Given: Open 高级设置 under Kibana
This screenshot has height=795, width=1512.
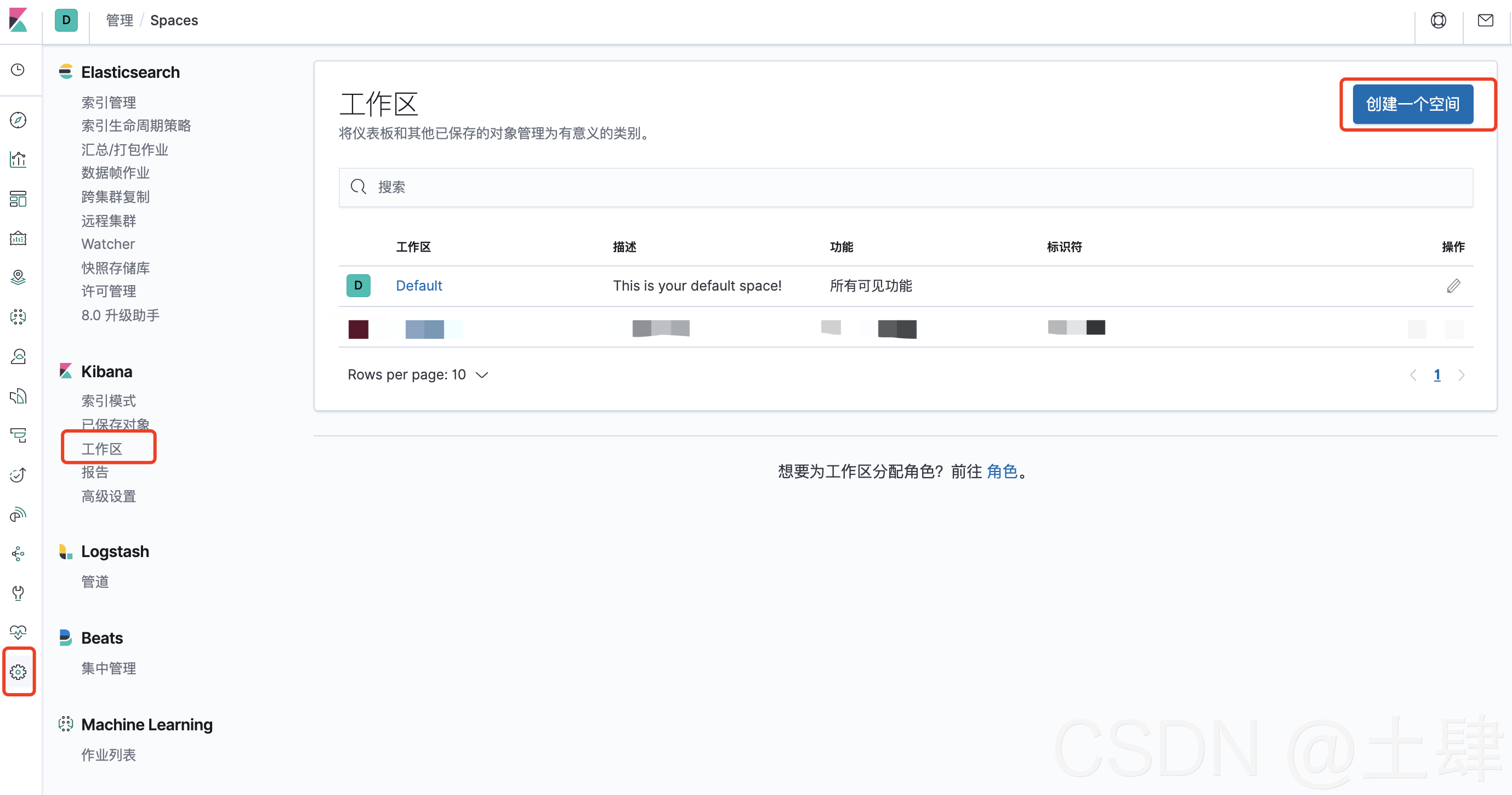Looking at the screenshot, I should (x=109, y=496).
